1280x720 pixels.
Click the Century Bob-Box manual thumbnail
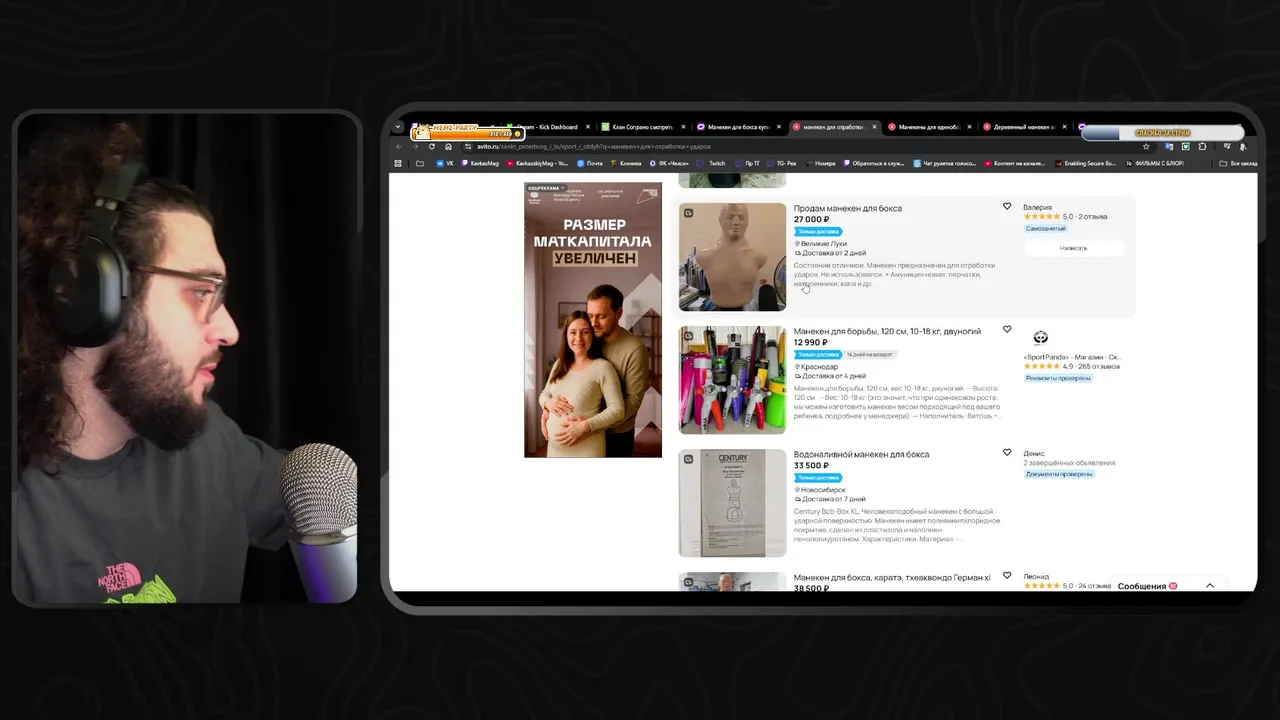(x=732, y=503)
